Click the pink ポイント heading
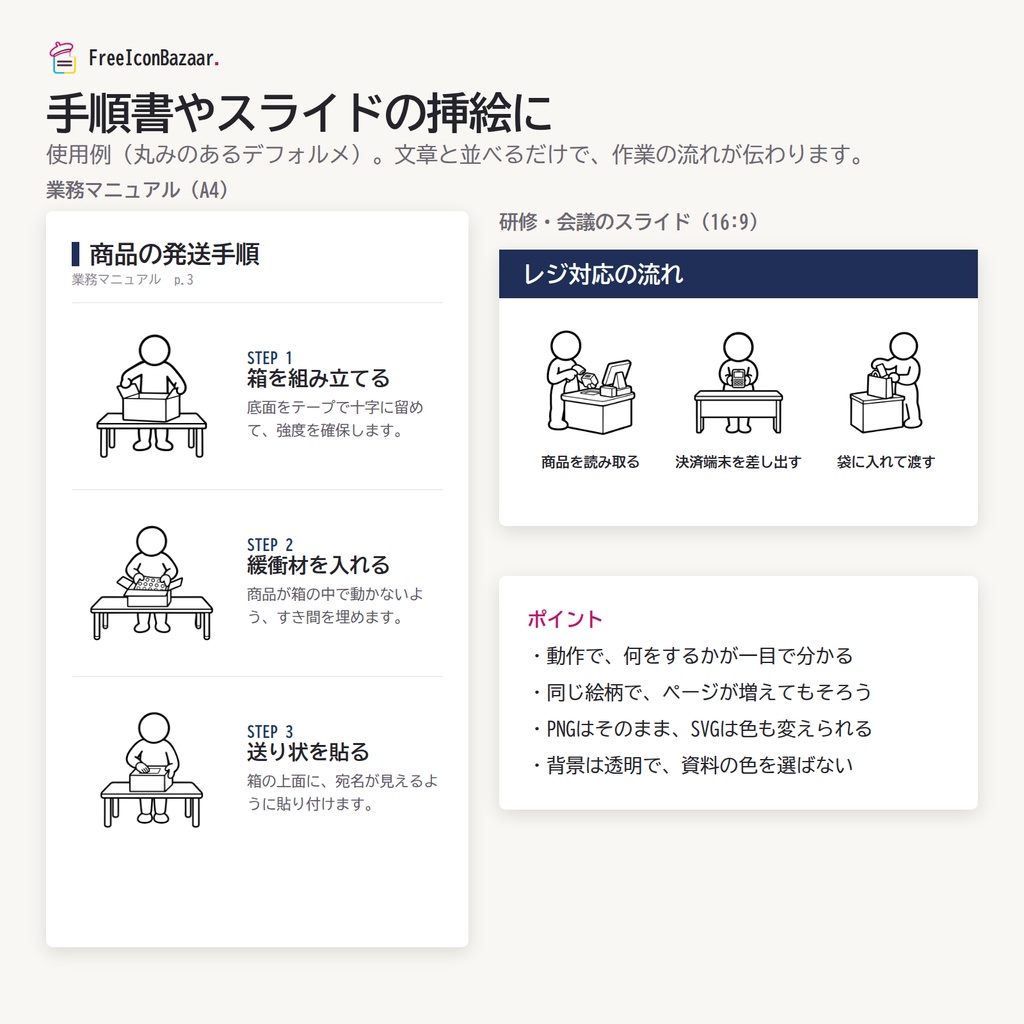This screenshot has width=1024, height=1024. click(x=565, y=619)
